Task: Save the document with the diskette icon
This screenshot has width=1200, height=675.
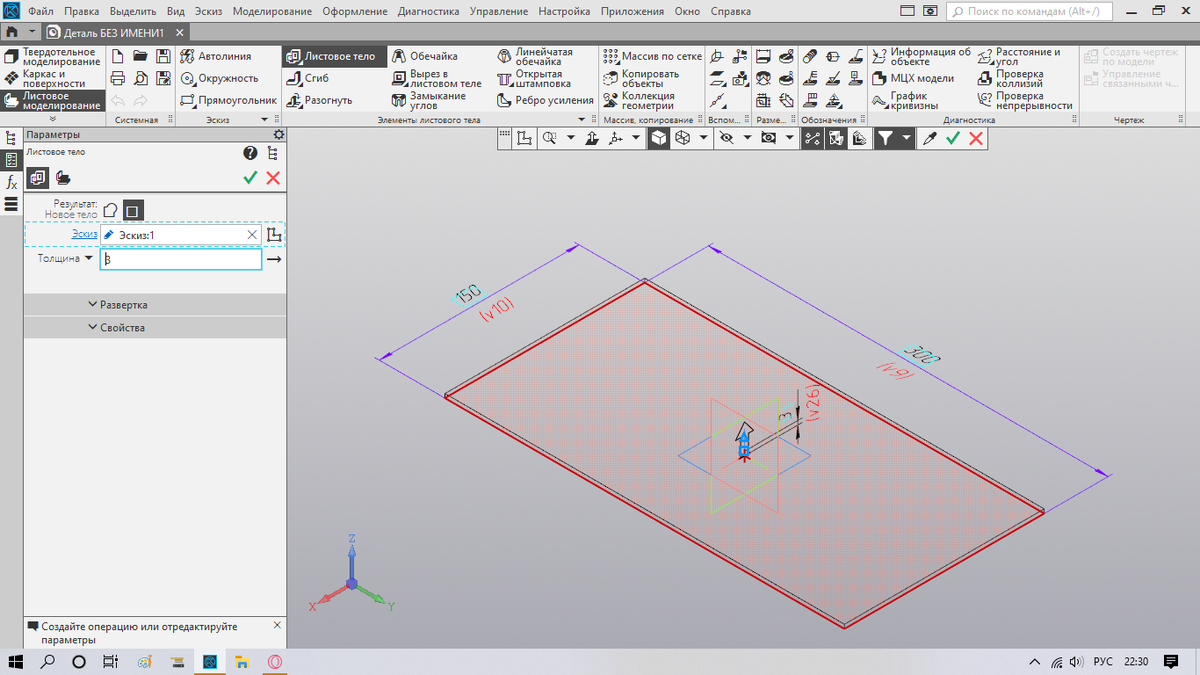Action: (163, 56)
